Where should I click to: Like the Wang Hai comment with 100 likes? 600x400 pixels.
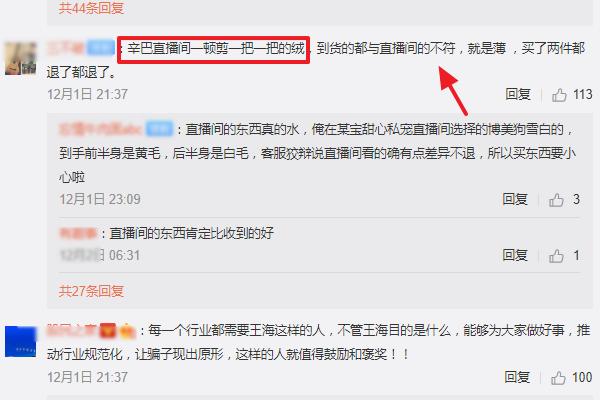click(558, 378)
